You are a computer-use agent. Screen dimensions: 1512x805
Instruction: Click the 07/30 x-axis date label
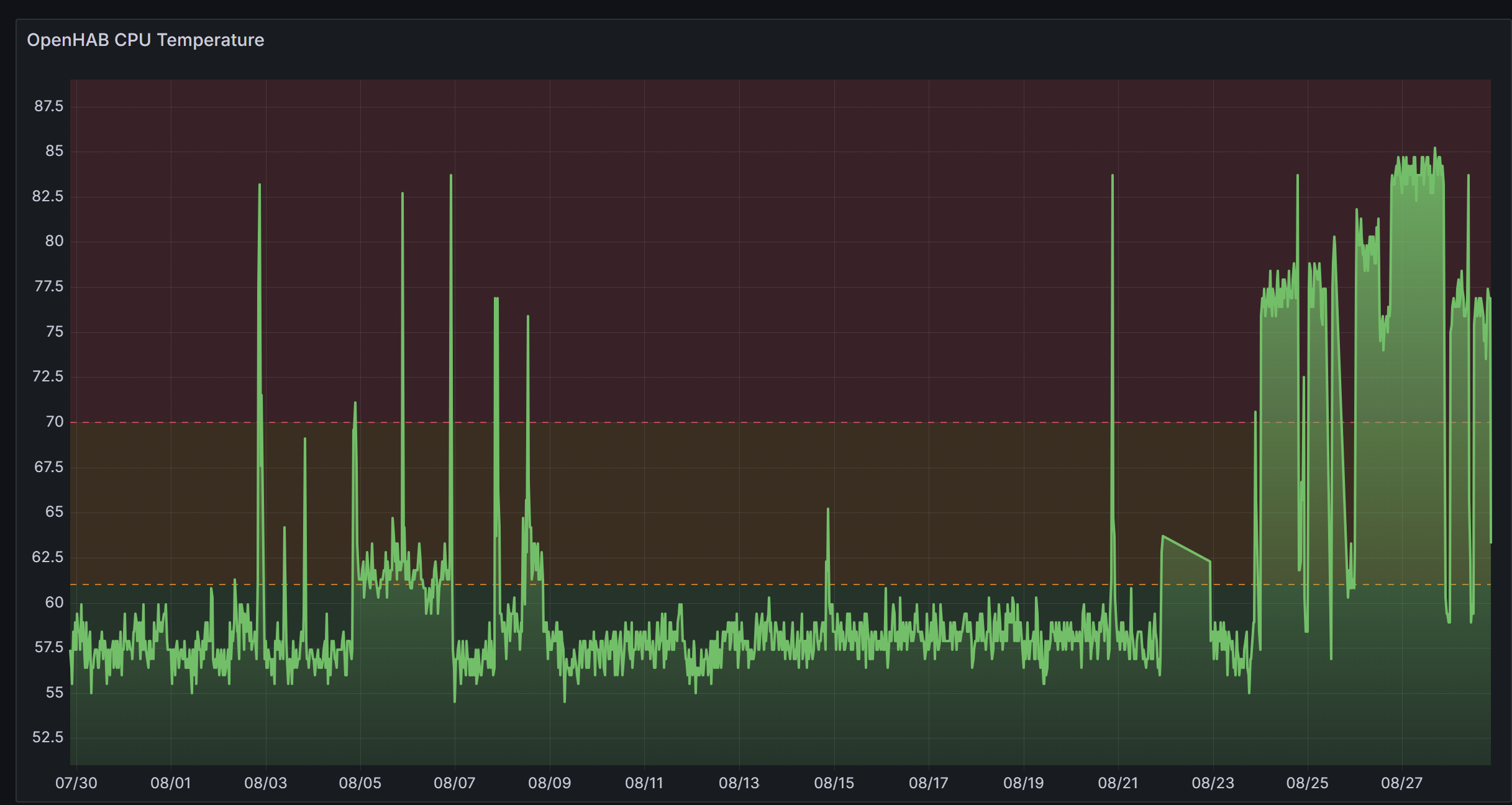pos(76,783)
